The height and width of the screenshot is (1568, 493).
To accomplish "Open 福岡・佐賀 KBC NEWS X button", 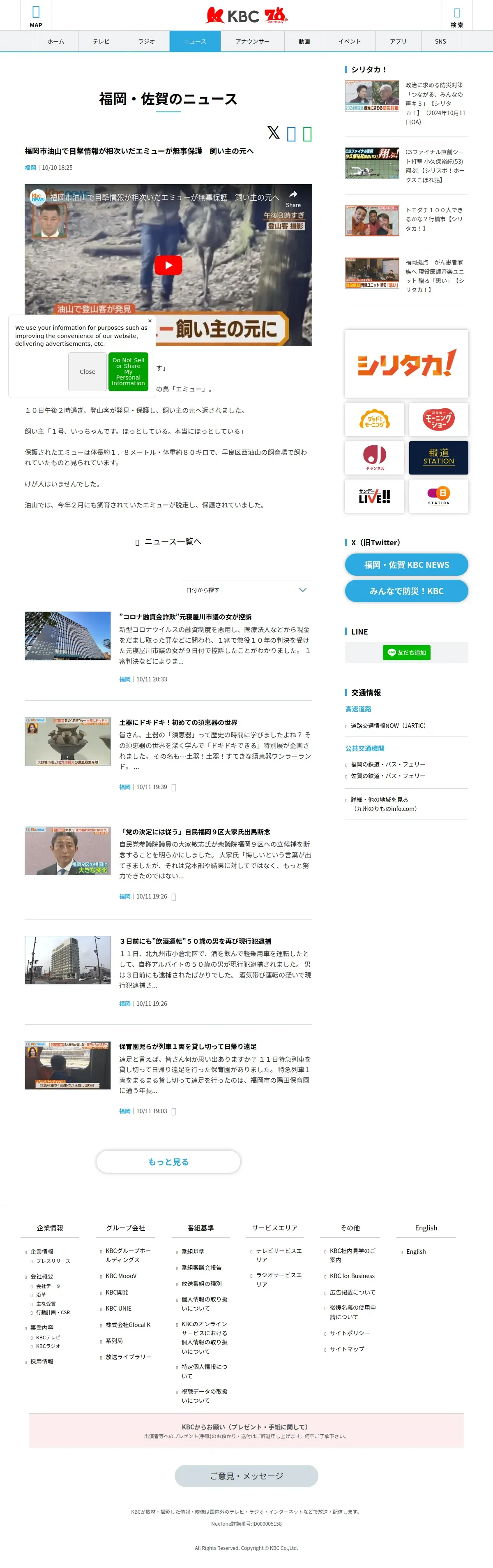I will pos(407,565).
